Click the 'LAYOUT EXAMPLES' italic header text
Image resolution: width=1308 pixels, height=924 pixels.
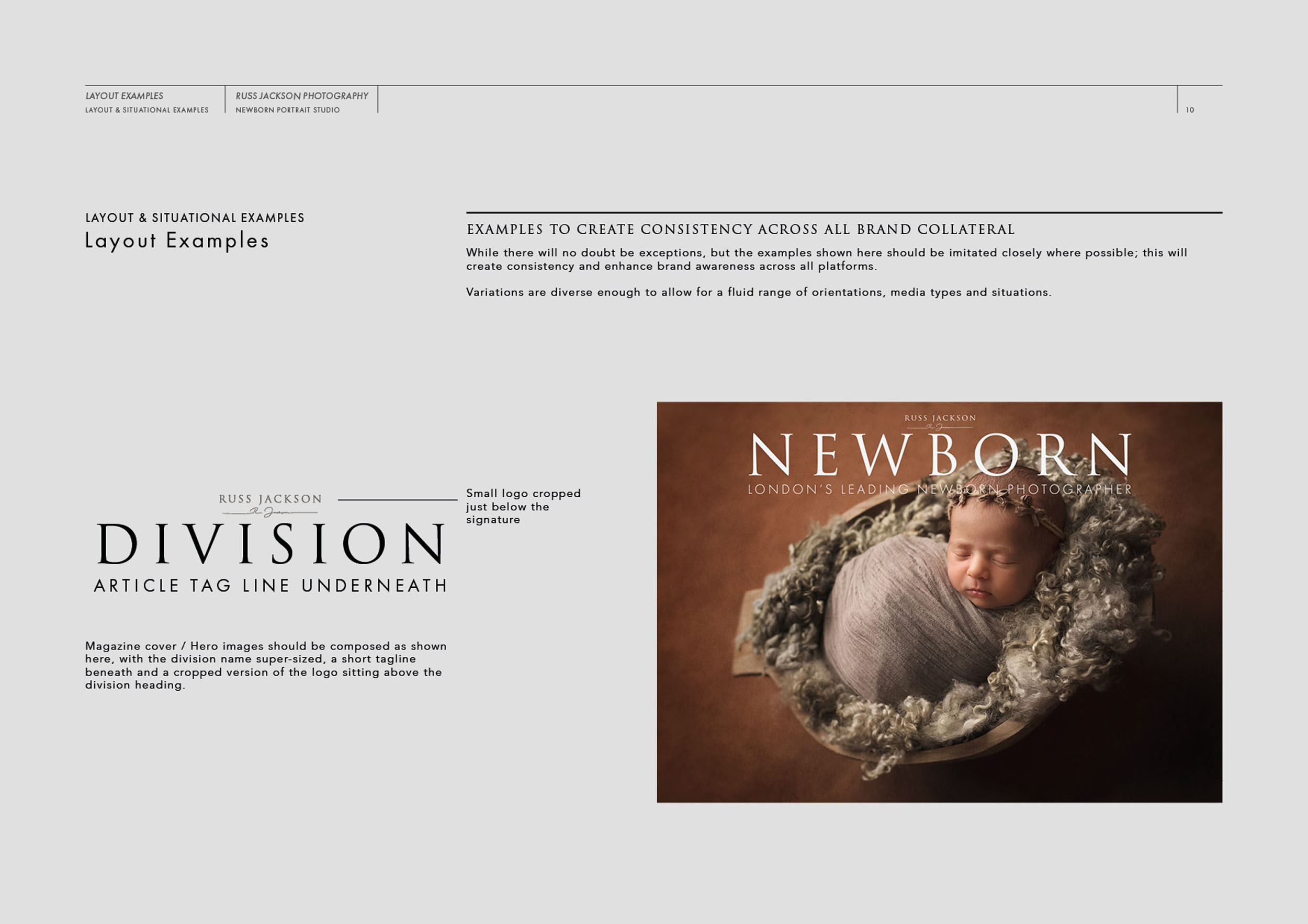click(x=124, y=96)
